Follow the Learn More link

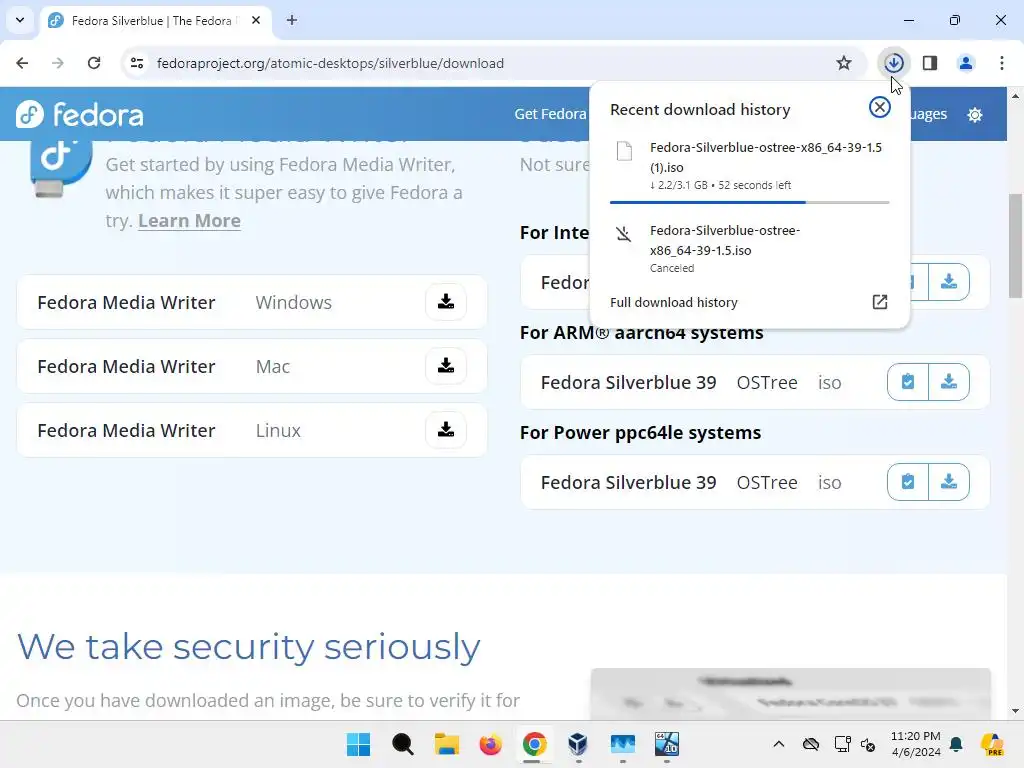[189, 221]
